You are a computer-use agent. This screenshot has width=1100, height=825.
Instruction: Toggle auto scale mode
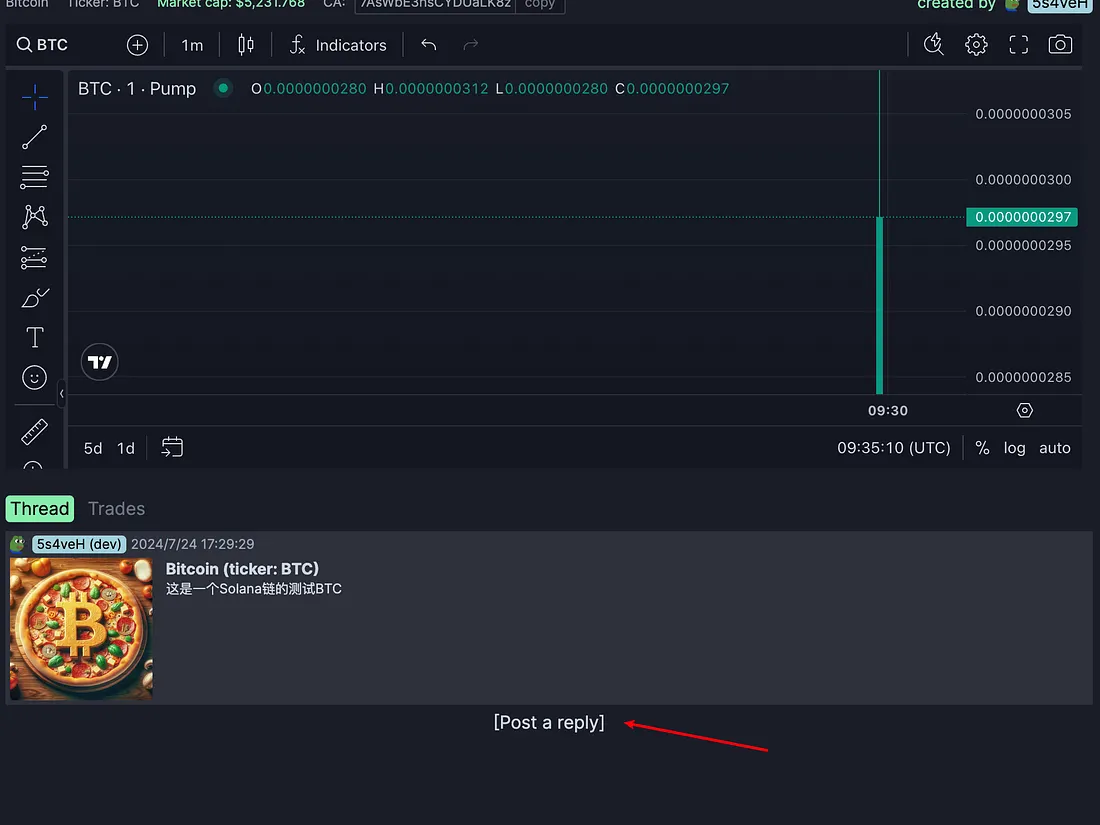pyautogui.click(x=1054, y=448)
